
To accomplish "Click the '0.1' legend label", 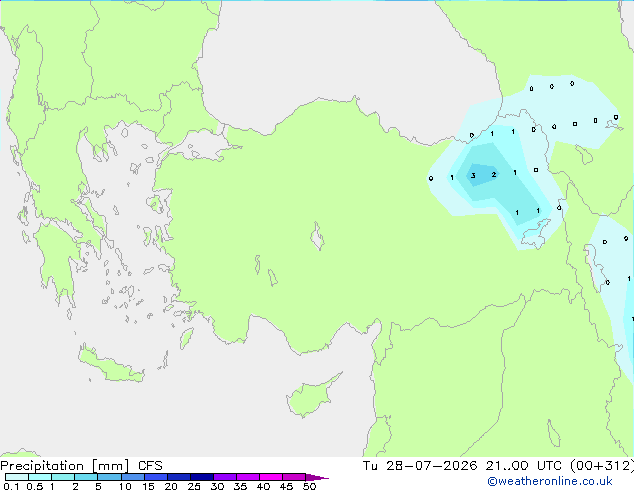I will (x=11, y=486).
